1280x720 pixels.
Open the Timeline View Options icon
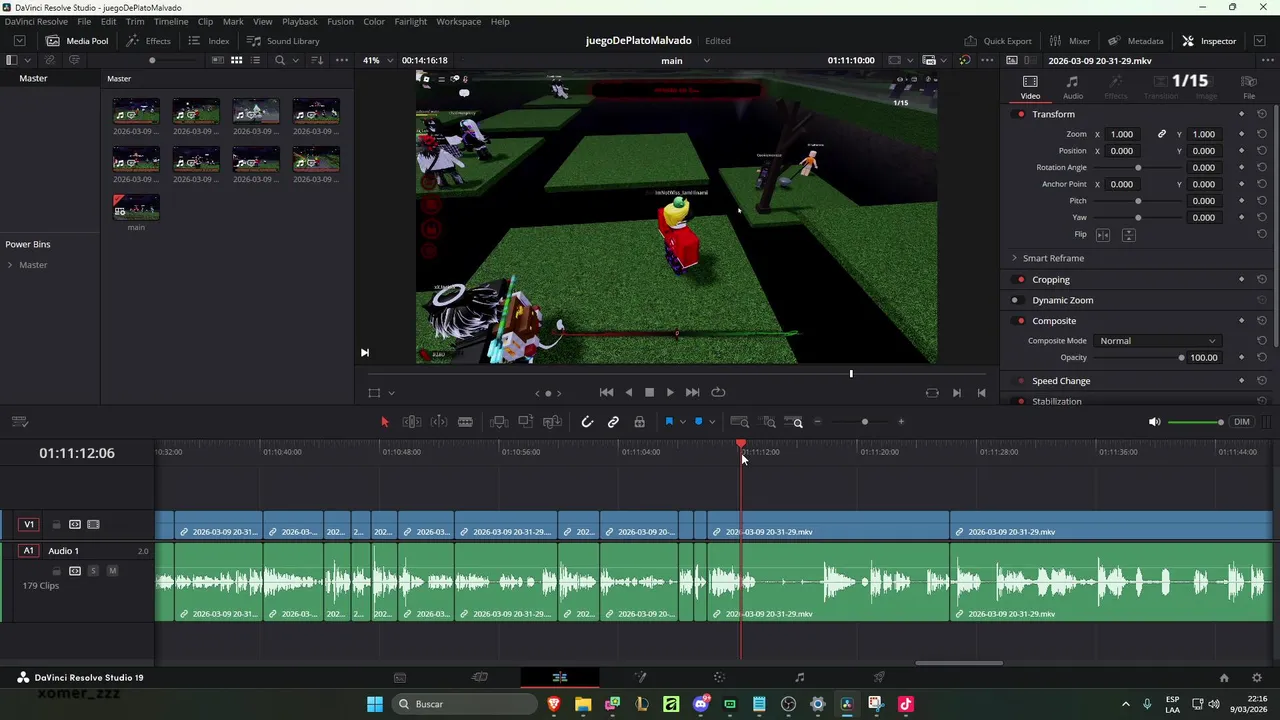point(19,422)
